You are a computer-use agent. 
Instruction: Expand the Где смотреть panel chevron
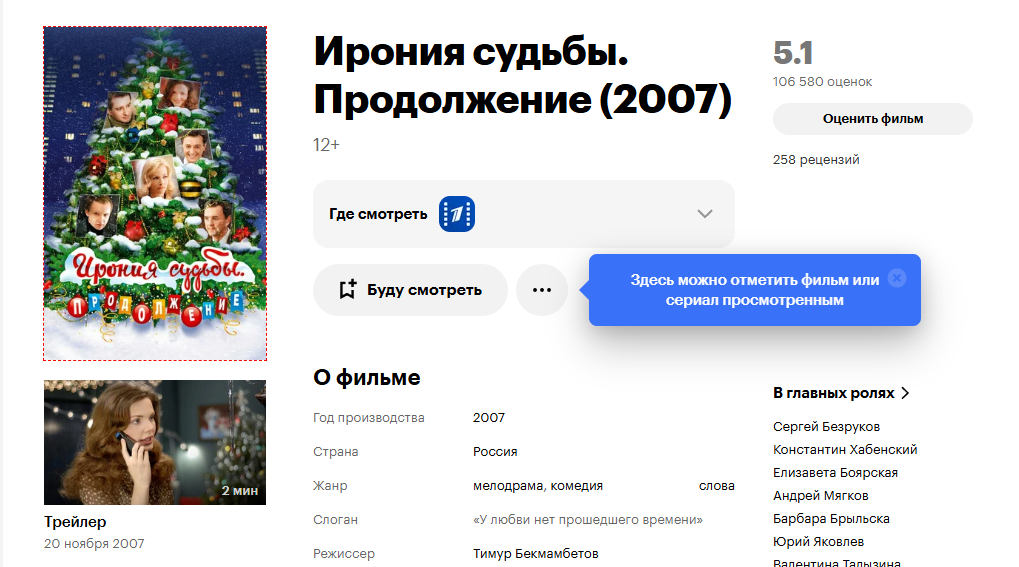pos(705,214)
